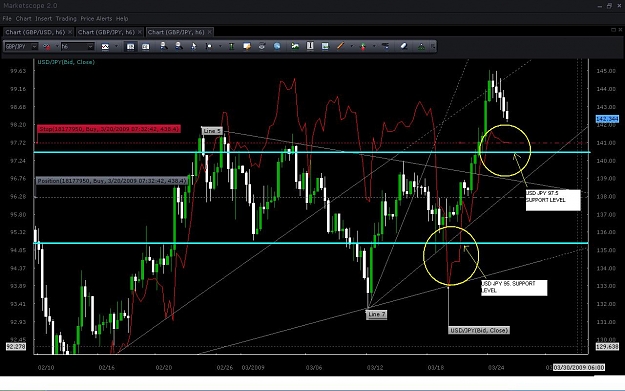Click the red and green arrow icon
The width and height of the screenshot is (625, 391).
[x=363, y=46]
